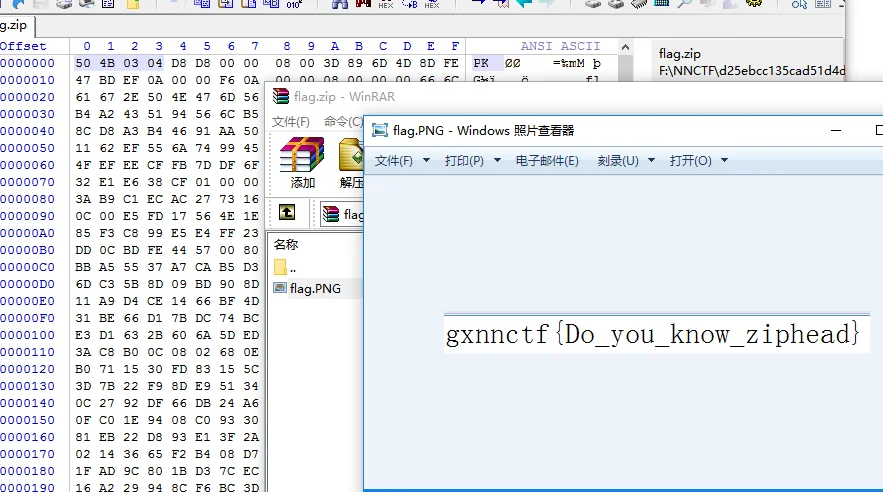This screenshot has height=492, width=883.
Task: Click offset label 00000A0
Action: point(27,233)
